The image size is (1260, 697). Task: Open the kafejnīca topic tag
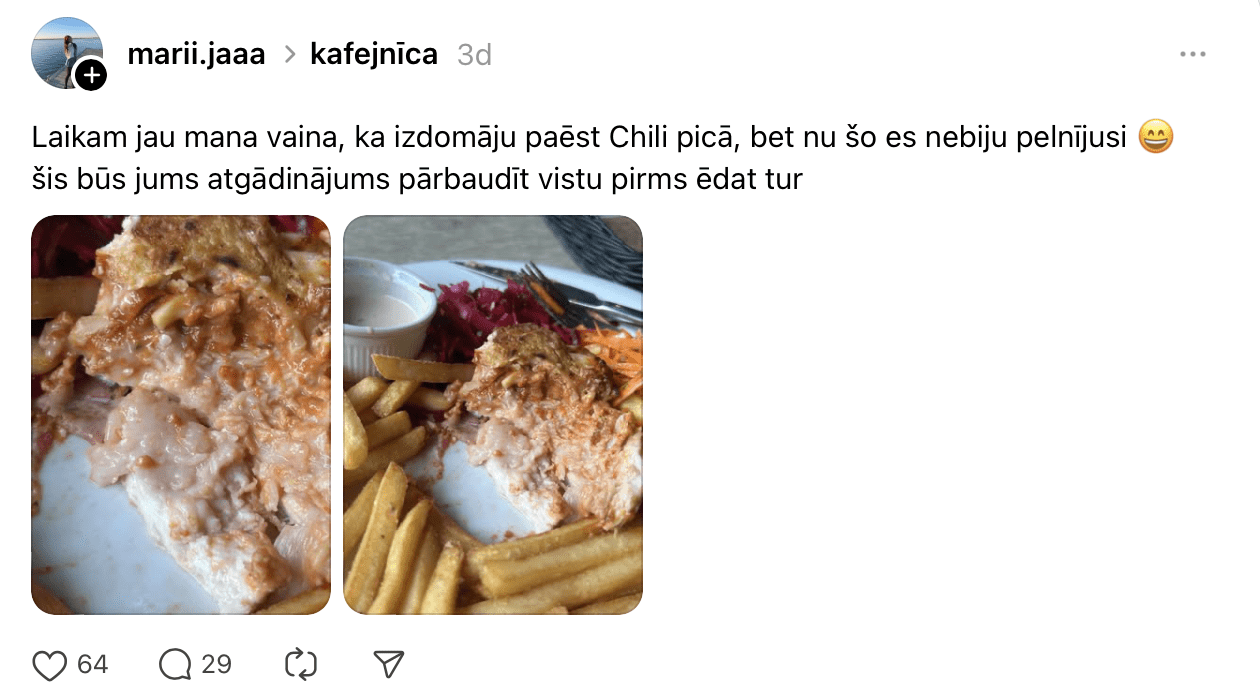click(374, 54)
